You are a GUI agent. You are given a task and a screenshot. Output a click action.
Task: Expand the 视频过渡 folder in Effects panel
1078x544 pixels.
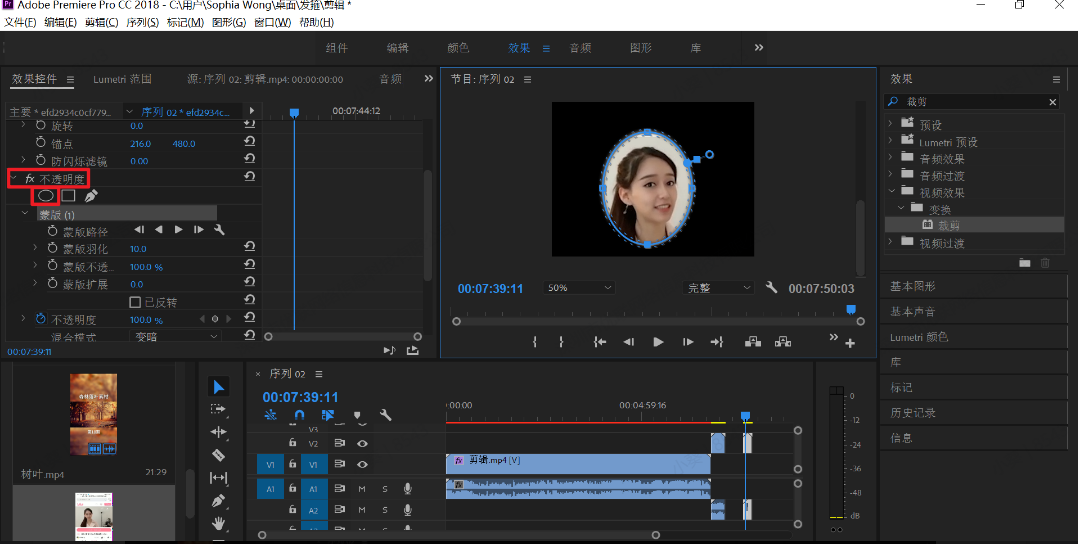890,243
